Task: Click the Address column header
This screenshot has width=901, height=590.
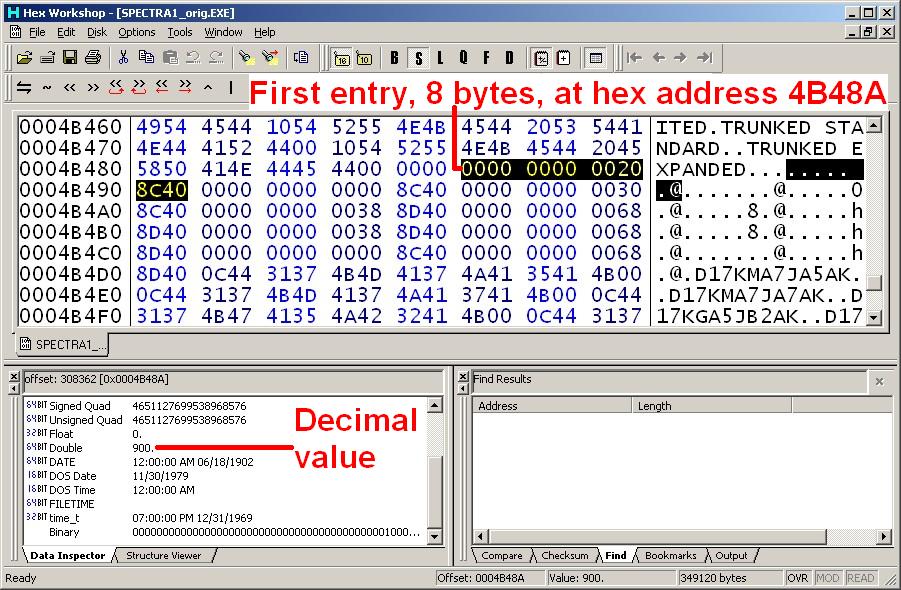Action: pyautogui.click(x=552, y=406)
